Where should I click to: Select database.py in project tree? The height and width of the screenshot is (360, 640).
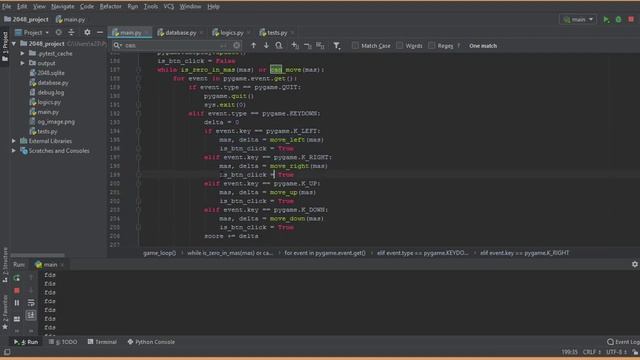coord(49,83)
